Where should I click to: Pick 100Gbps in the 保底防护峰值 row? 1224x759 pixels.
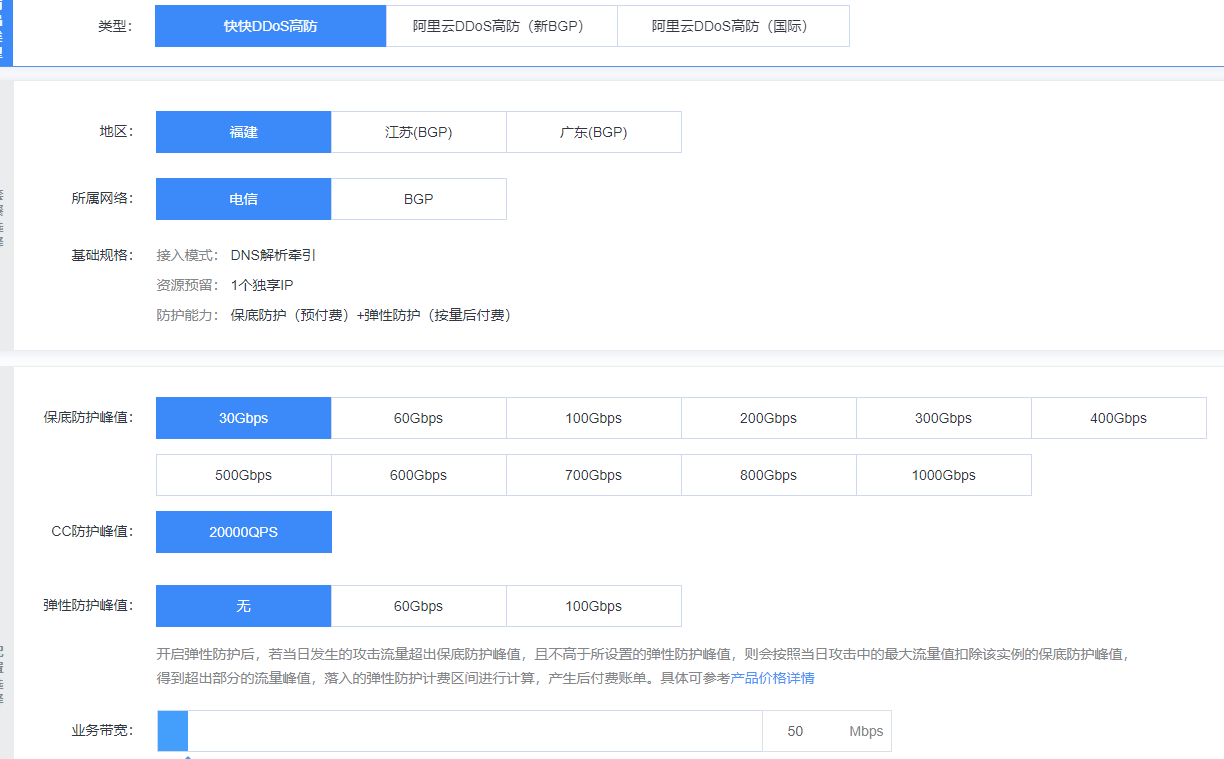tap(594, 418)
